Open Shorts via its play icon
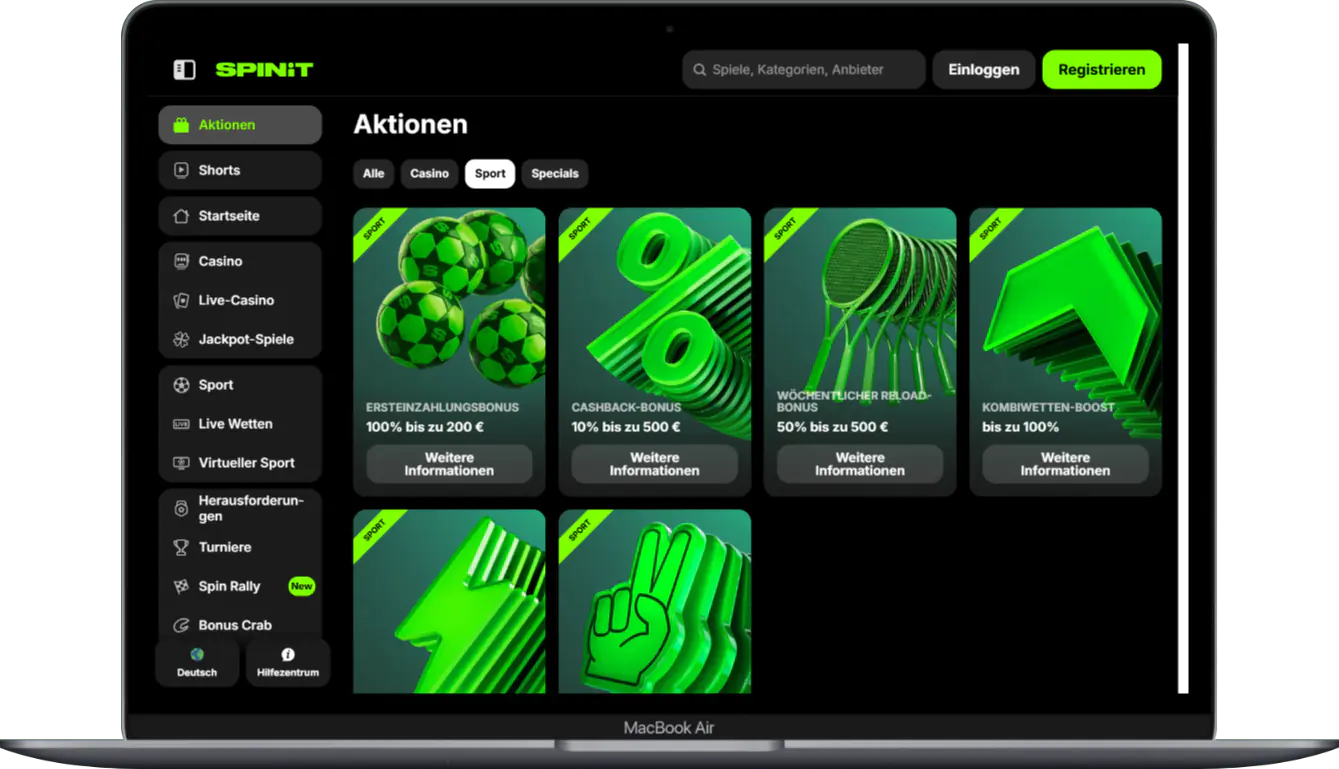Screen dimensions: 1339x769 click(x=181, y=170)
